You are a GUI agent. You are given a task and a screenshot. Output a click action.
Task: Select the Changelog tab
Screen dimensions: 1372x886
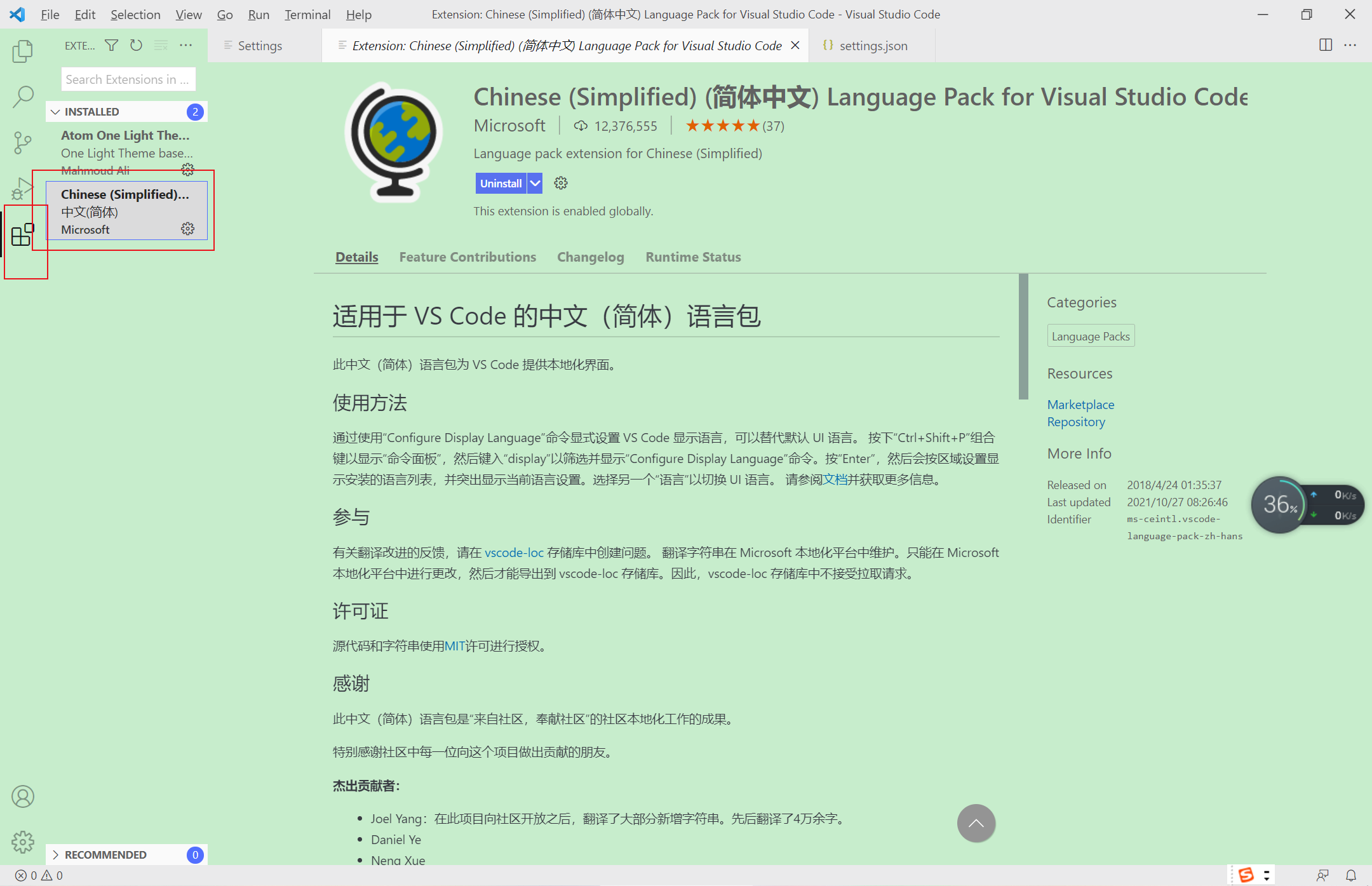(x=591, y=257)
